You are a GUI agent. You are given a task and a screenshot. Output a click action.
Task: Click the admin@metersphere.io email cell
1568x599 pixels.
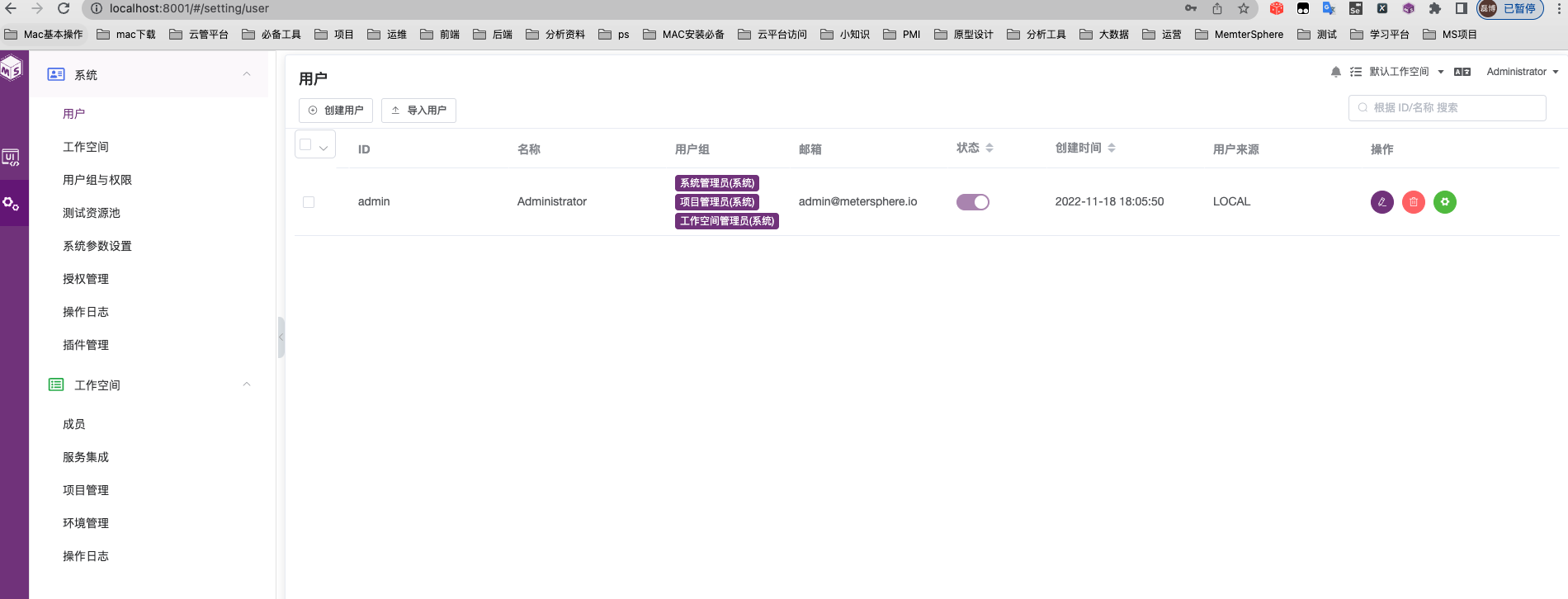tap(857, 201)
